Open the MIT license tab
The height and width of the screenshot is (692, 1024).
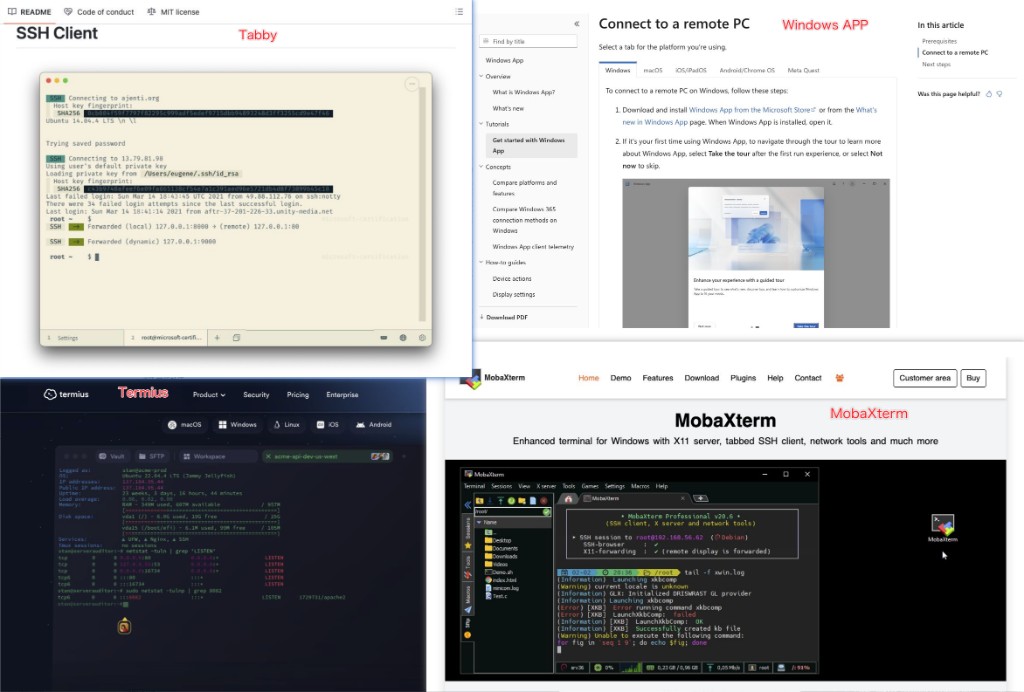pyautogui.click(x=174, y=12)
